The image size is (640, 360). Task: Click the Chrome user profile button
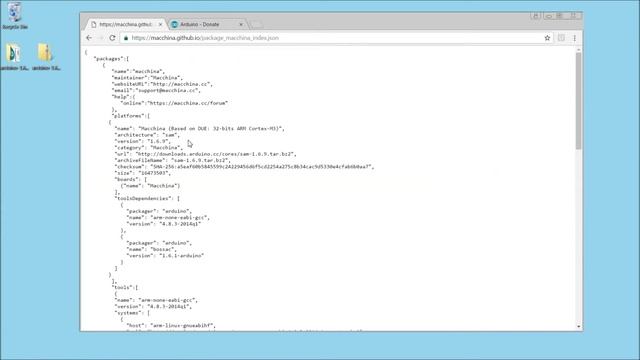click(x=536, y=16)
